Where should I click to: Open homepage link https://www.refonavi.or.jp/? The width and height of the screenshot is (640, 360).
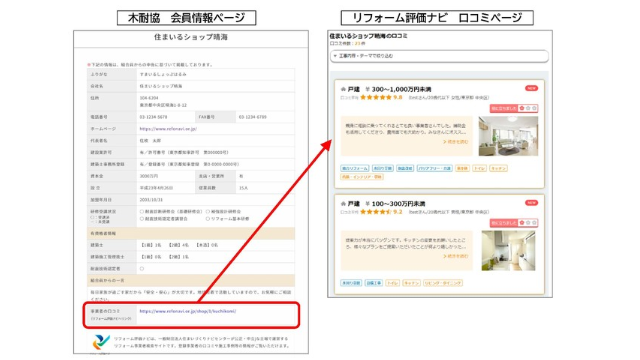168,129
